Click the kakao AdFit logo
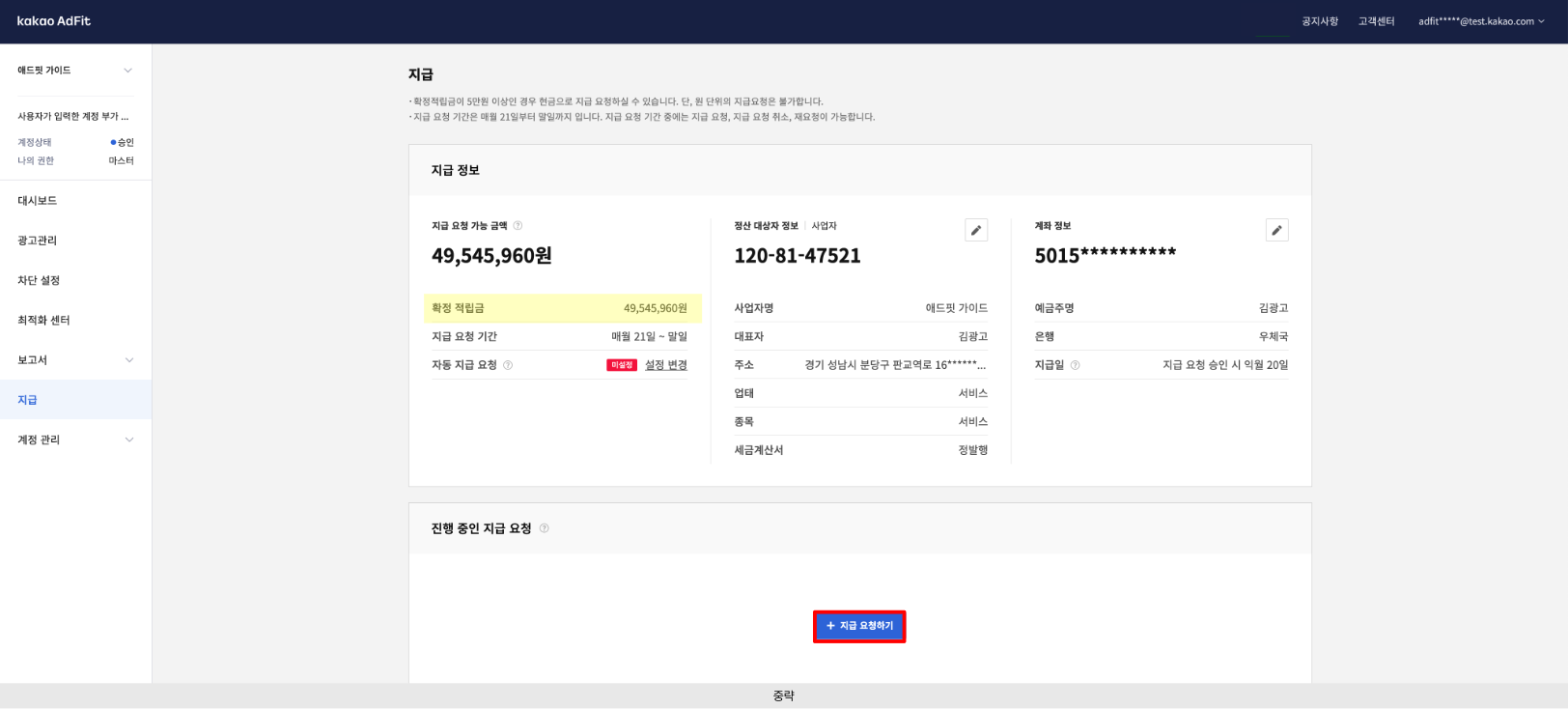 pos(54,21)
